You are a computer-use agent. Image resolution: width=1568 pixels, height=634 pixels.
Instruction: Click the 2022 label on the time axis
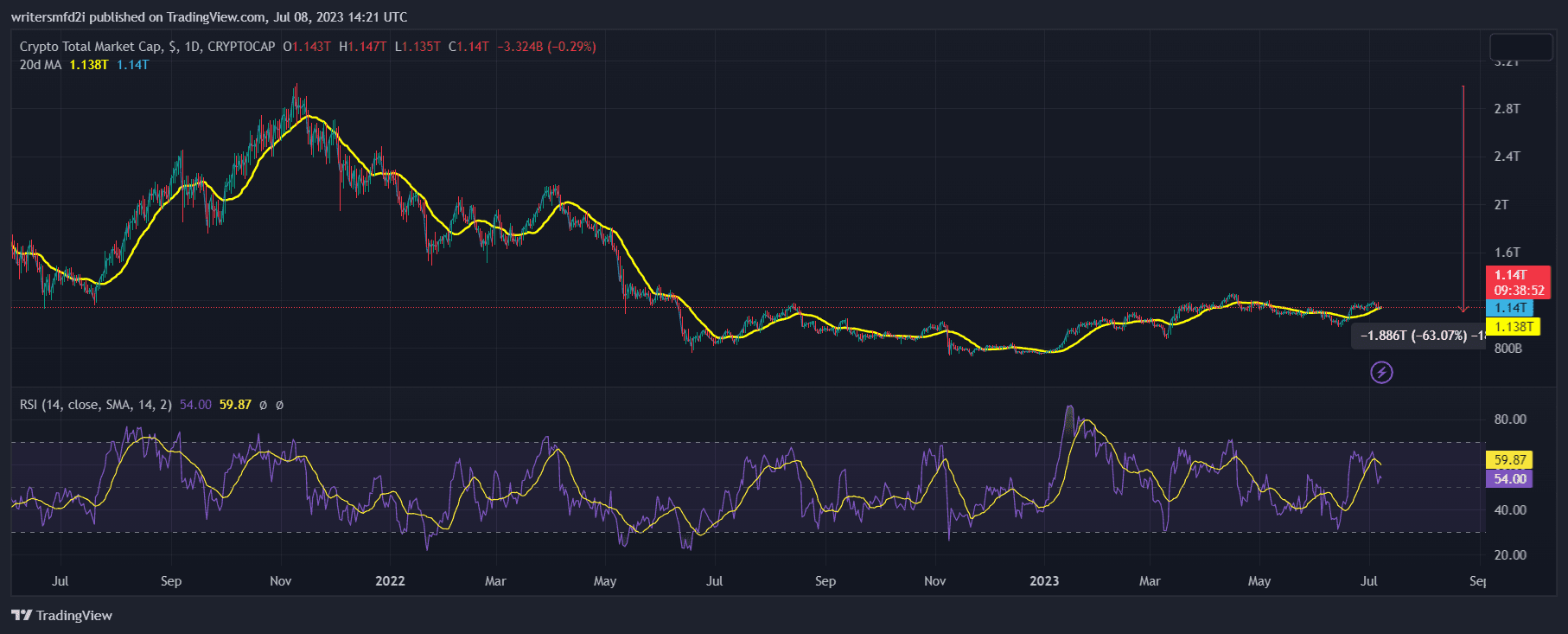coord(390,581)
